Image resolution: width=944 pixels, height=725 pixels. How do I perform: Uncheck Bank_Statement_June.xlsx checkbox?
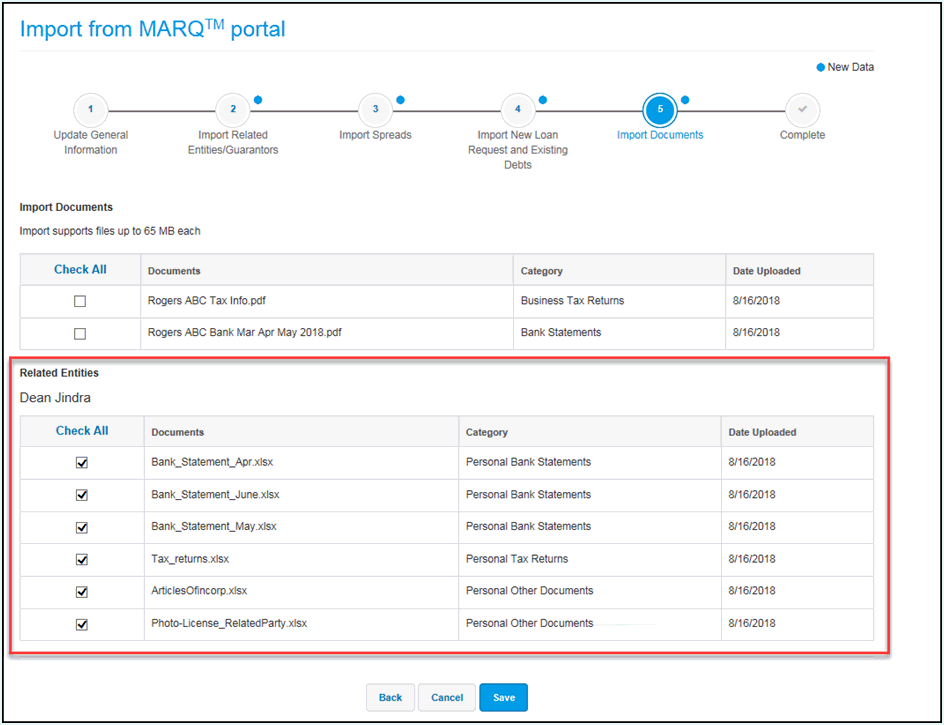coord(82,495)
